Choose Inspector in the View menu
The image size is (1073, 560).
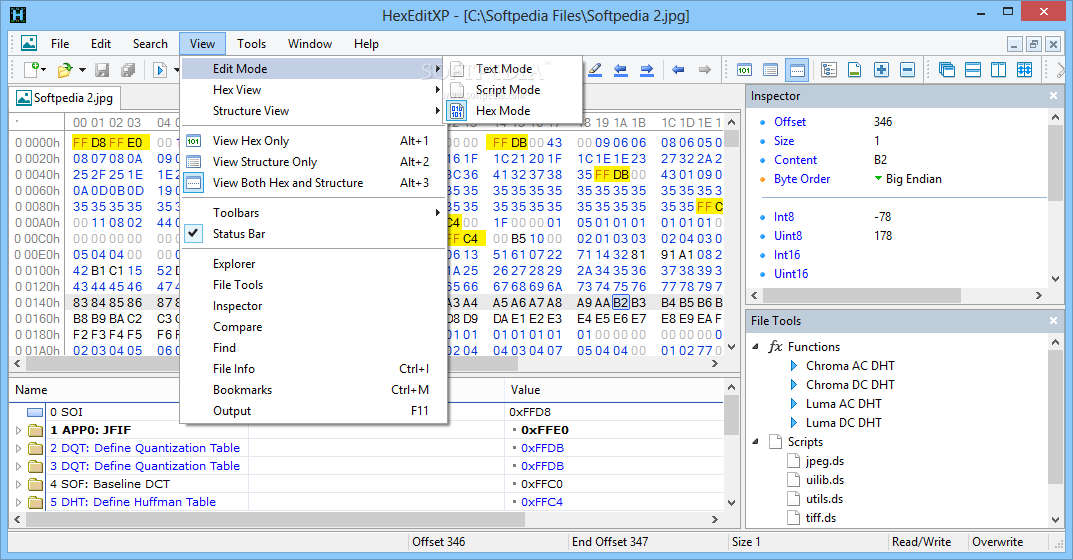[313, 306]
